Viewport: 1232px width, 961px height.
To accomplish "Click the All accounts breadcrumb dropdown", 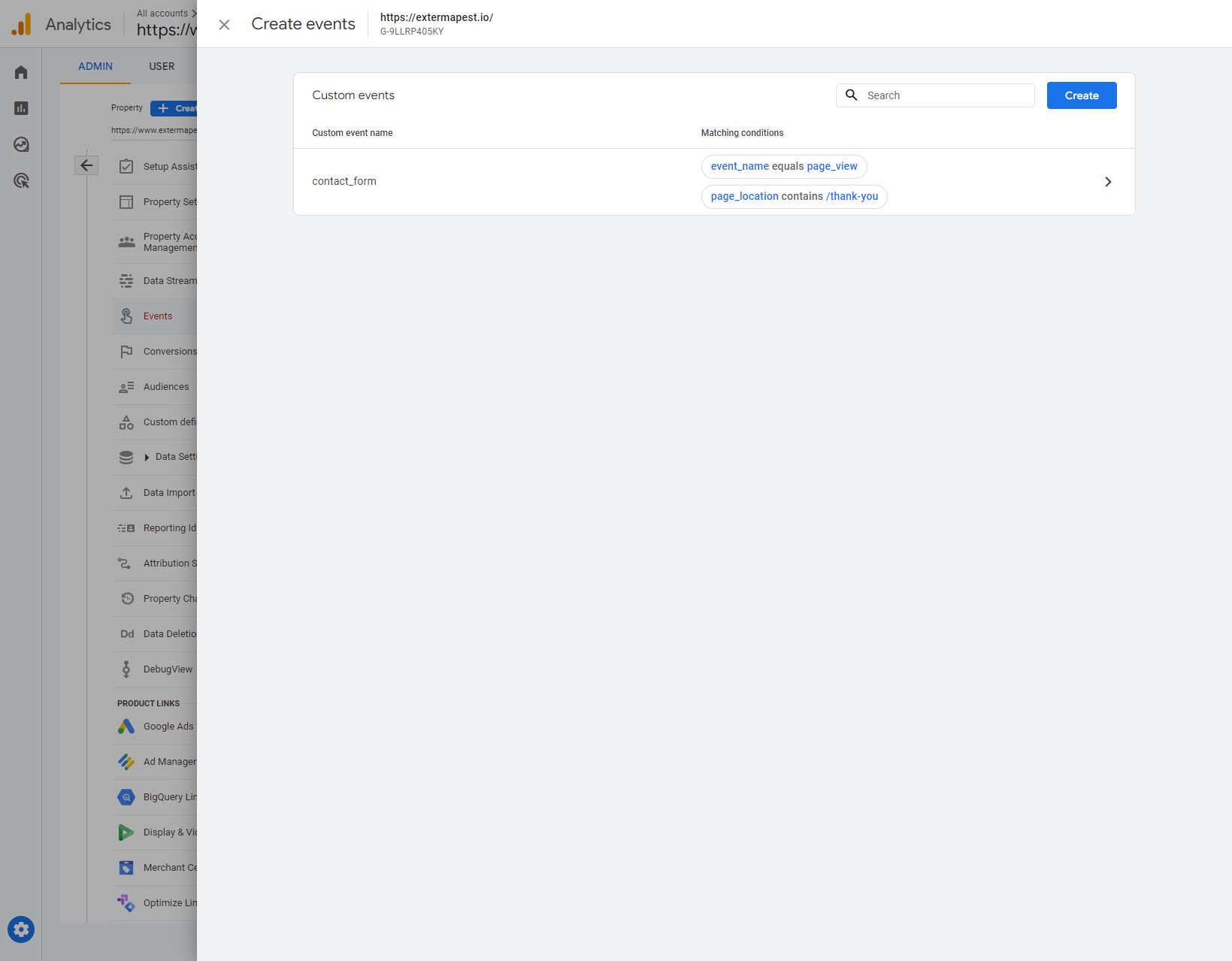I will click(x=165, y=14).
